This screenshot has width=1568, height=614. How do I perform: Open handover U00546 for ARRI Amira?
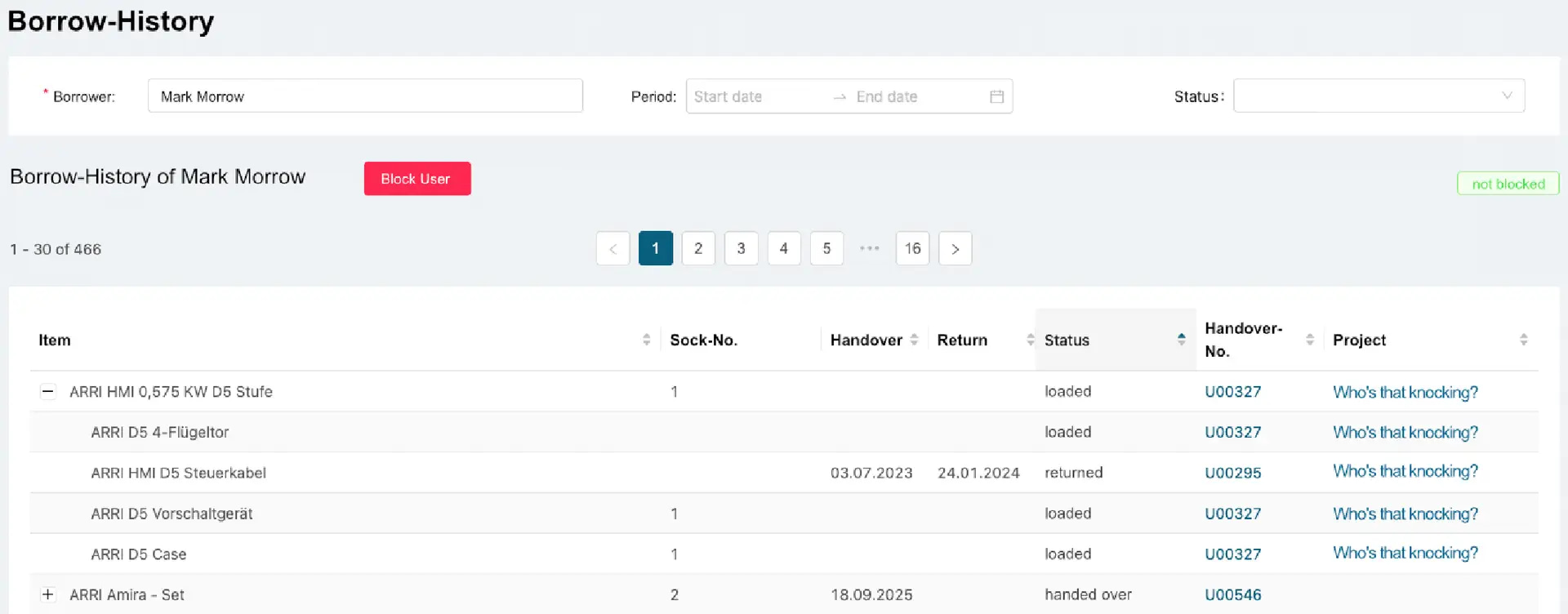[1232, 594]
